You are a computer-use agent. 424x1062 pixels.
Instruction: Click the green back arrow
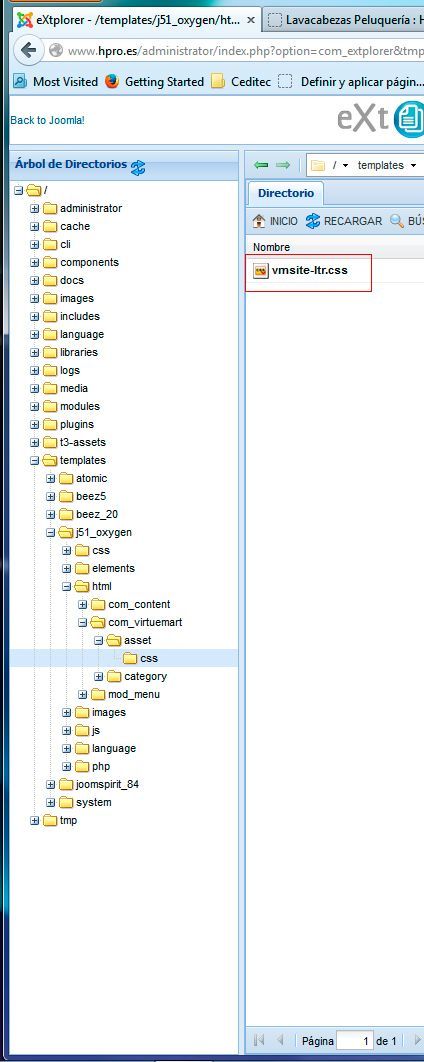(x=261, y=165)
